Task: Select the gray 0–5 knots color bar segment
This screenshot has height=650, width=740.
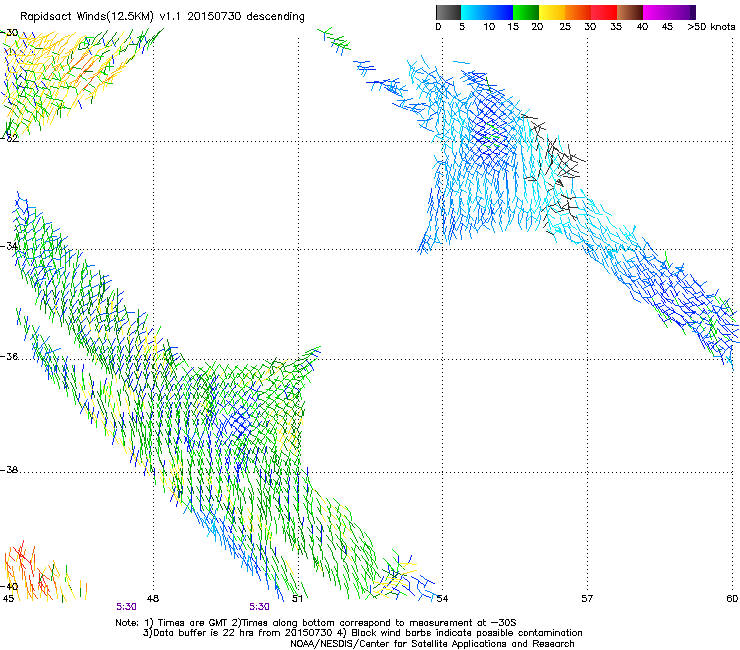Action: [448, 12]
